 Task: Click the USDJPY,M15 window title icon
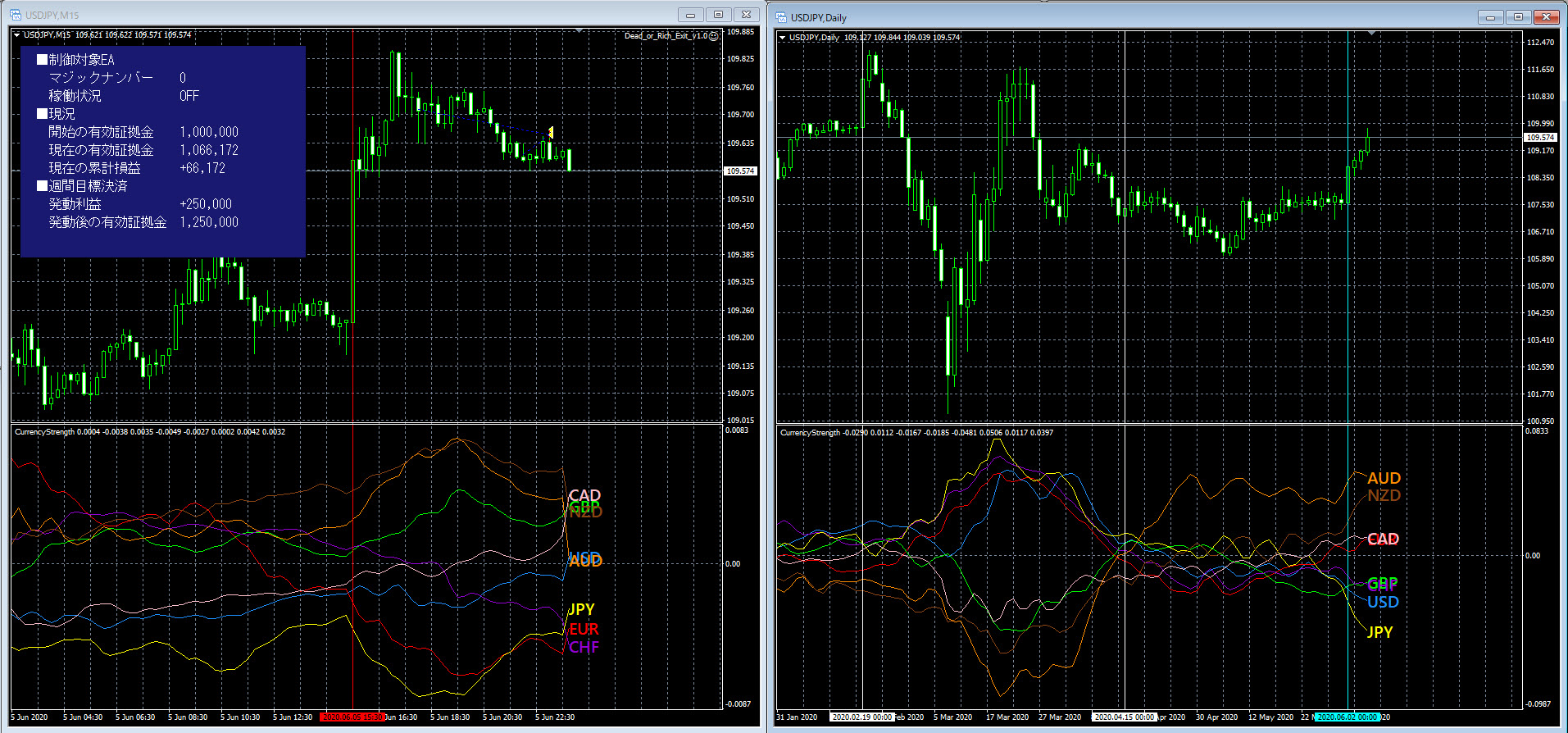click(x=16, y=15)
